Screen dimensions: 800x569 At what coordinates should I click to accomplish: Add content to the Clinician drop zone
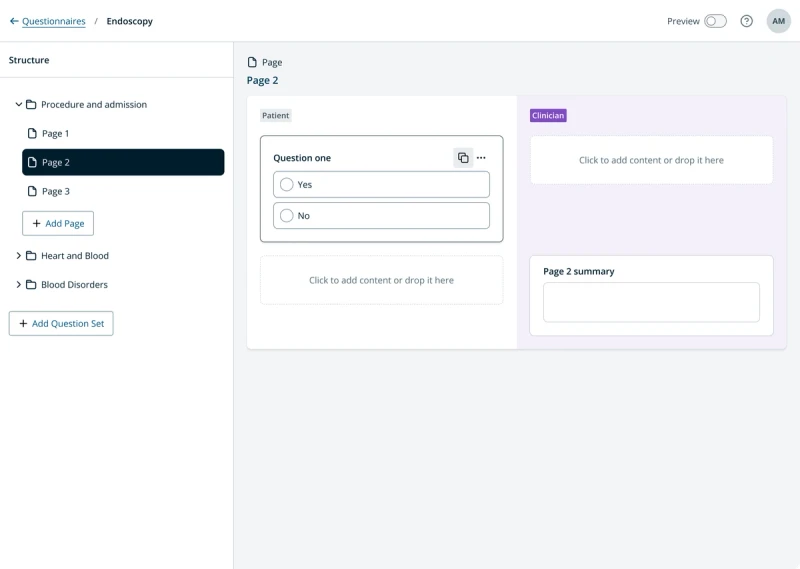pos(651,160)
